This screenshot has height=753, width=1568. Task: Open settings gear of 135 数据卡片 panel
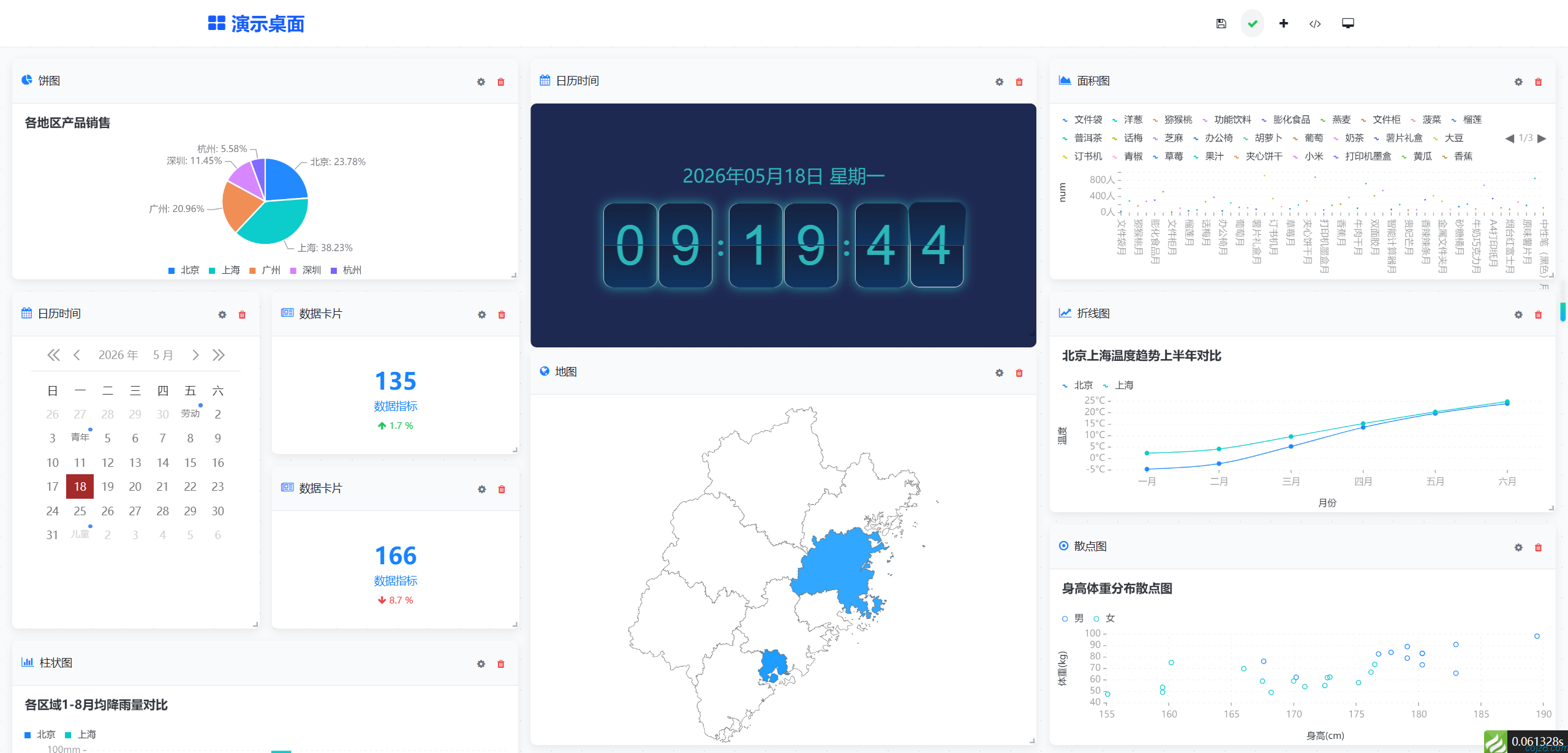point(482,314)
